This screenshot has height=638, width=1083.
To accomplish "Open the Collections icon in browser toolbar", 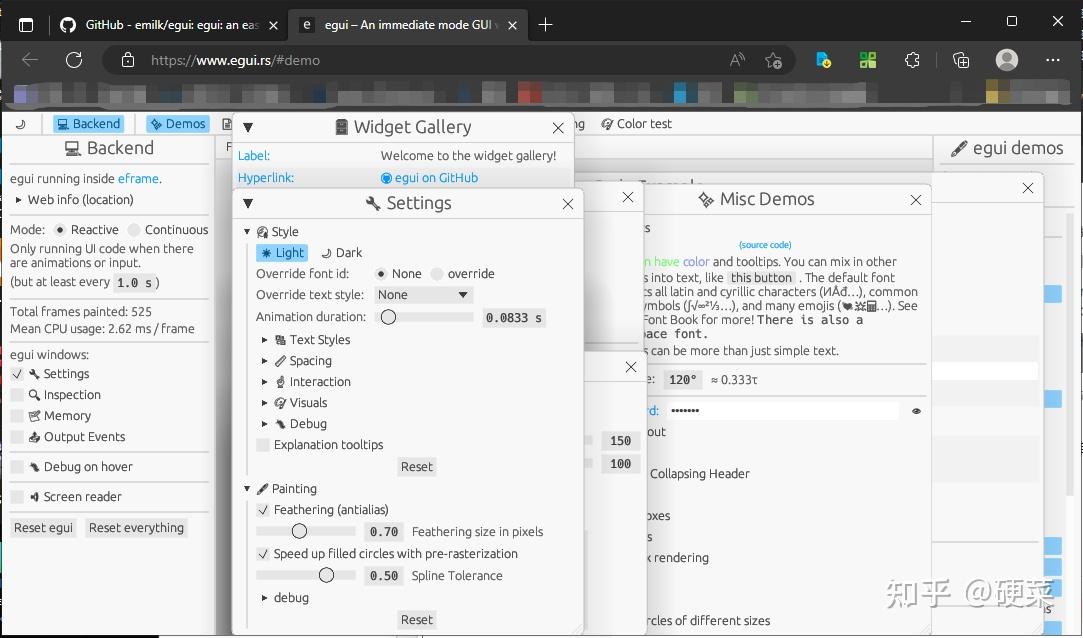I will pyautogui.click(x=961, y=60).
